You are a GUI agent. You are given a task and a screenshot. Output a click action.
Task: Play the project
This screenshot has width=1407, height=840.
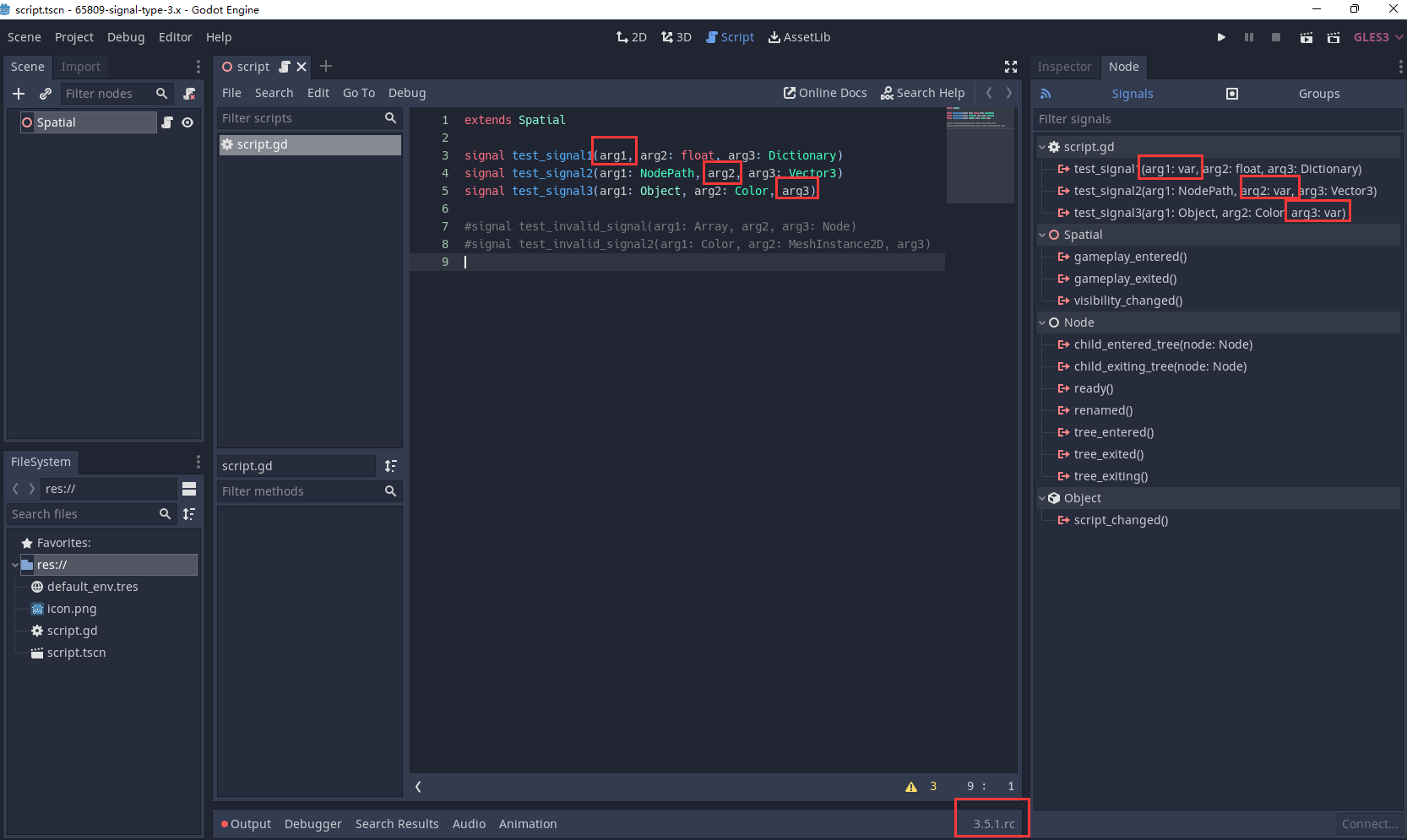point(1221,37)
